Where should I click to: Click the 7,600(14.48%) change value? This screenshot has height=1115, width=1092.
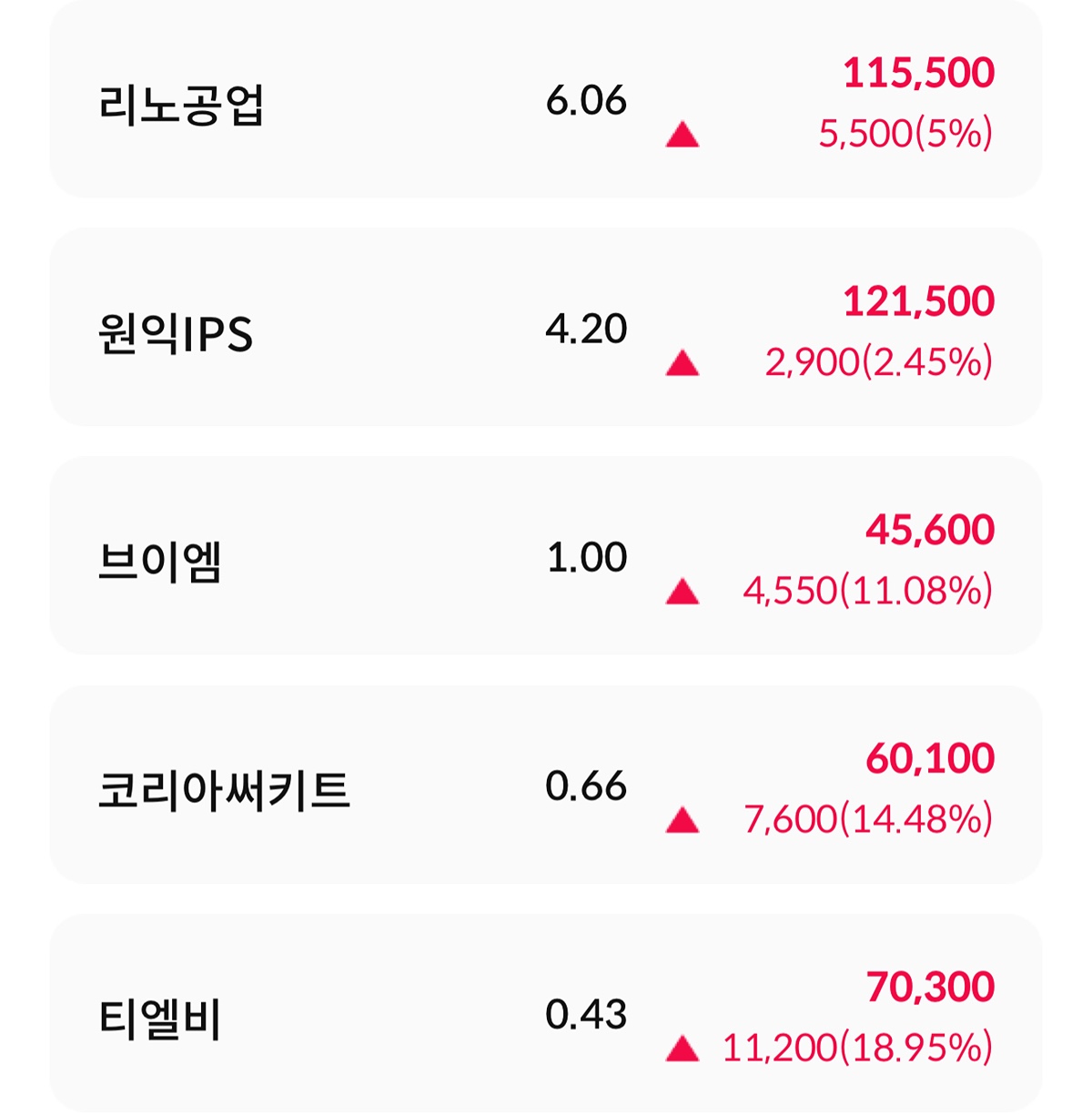pos(868,820)
